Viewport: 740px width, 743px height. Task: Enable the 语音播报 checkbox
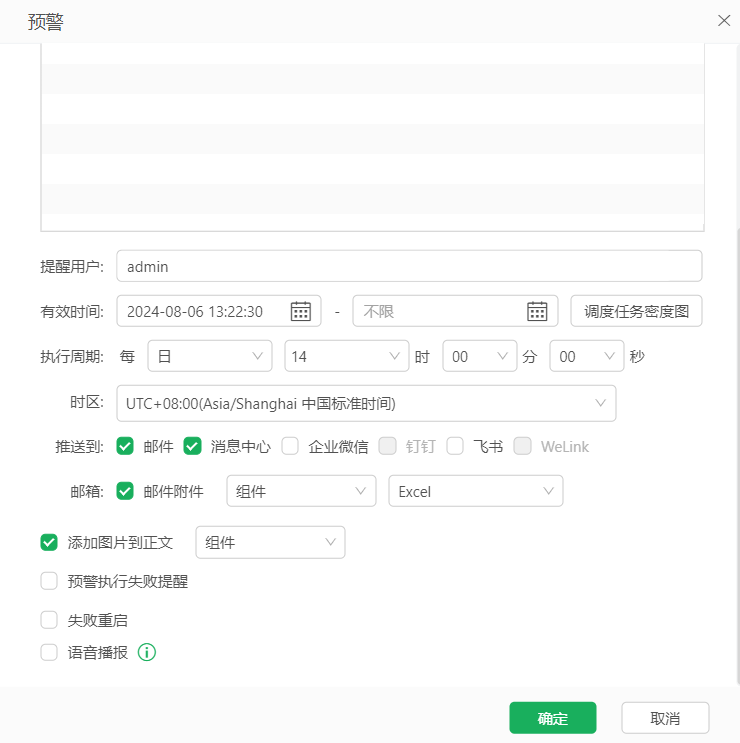(49, 653)
